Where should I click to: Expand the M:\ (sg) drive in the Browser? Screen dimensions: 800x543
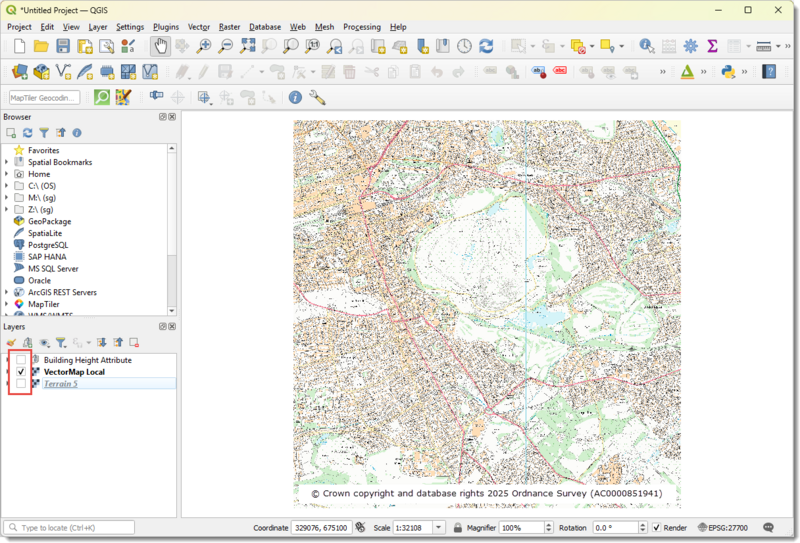point(6,198)
